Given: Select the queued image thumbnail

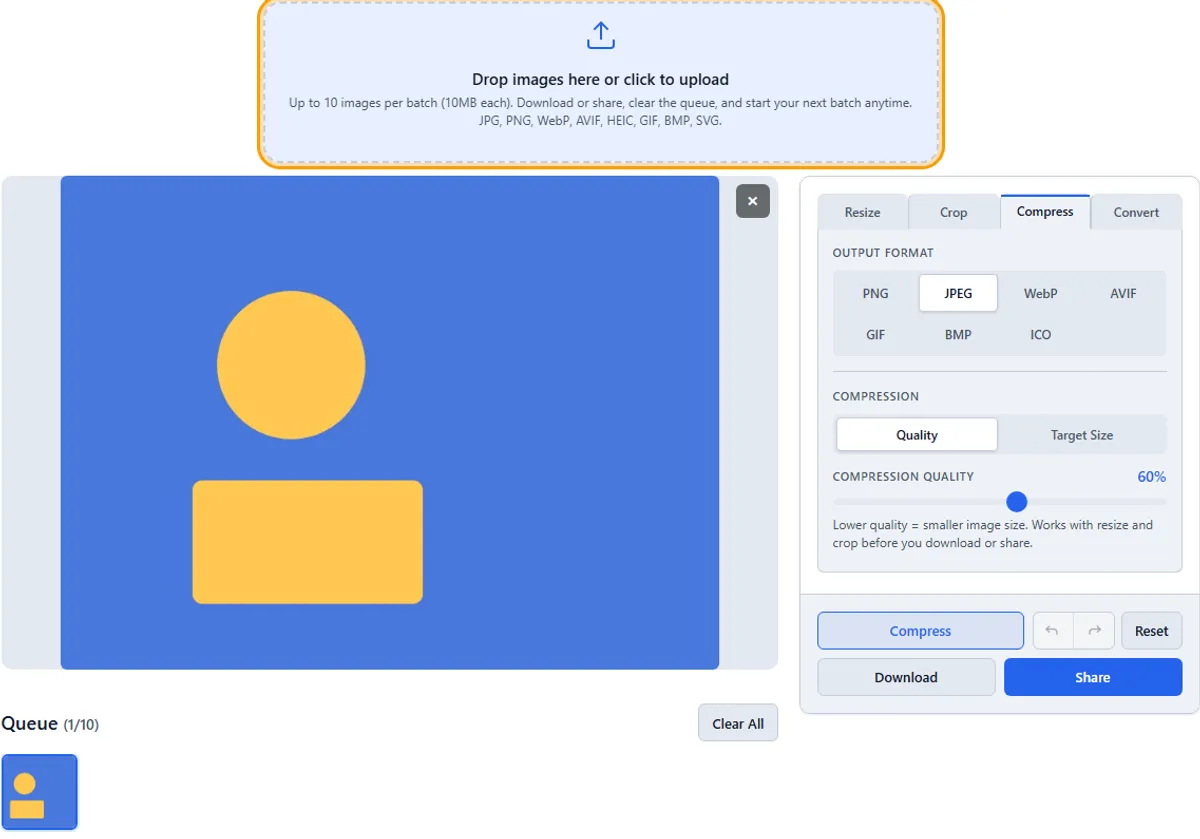Looking at the screenshot, I should (x=39, y=792).
